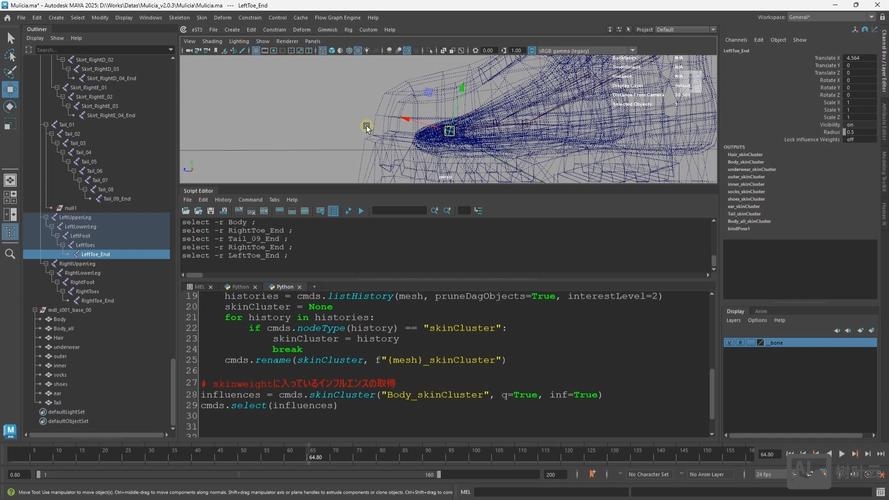Click the Translate X value field
889x500 pixels.
click(859, 58)
